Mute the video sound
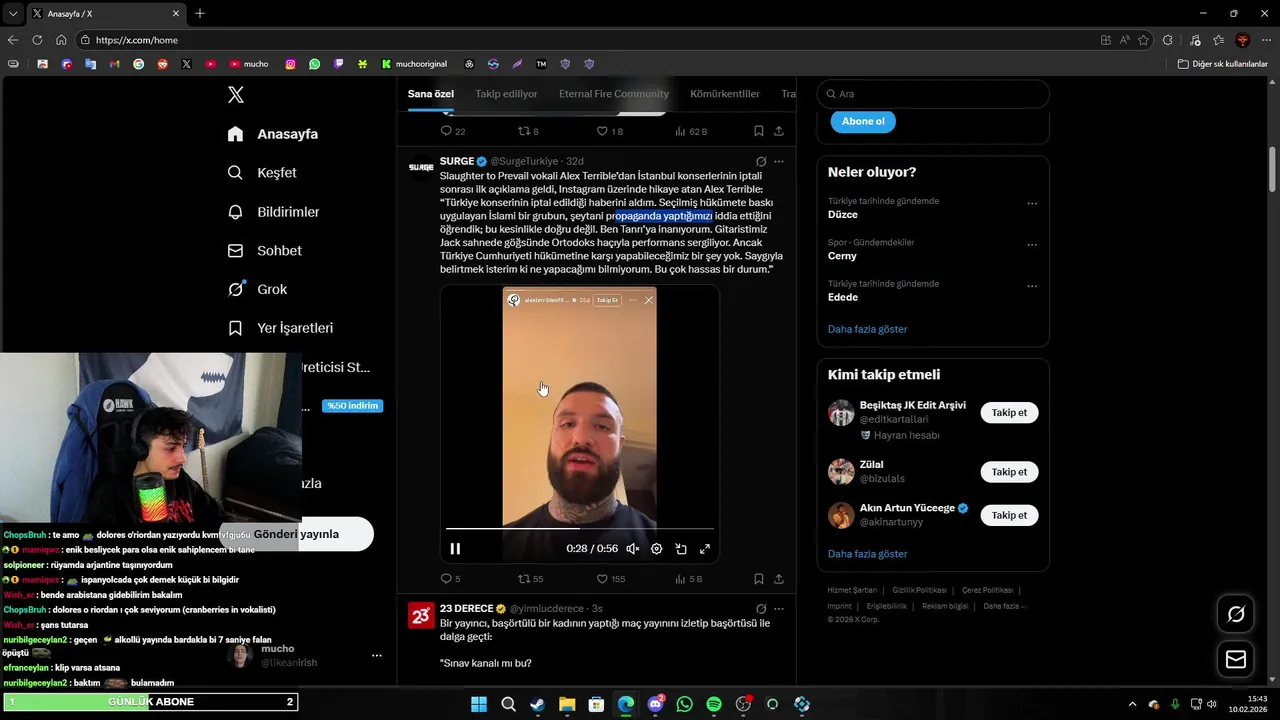Image resolution: width=1280 pixels, height=720 pixels. pos(632,548)
